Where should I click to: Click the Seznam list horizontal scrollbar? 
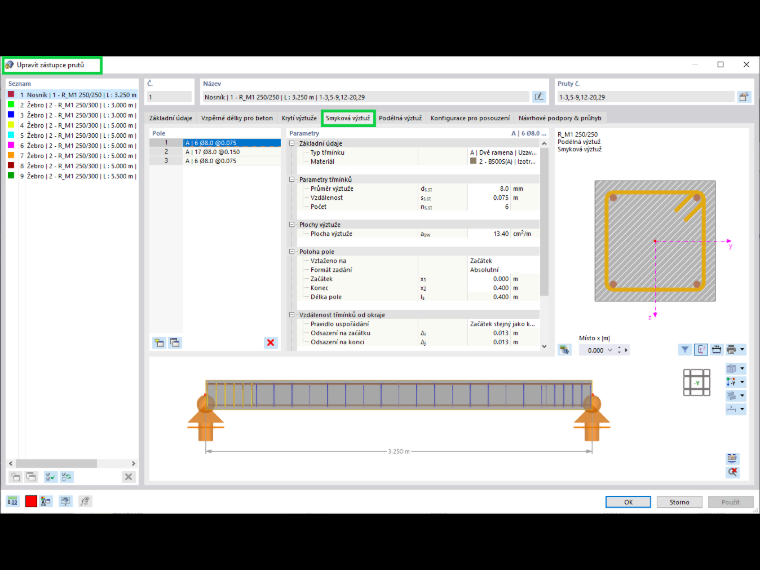[57, 463]
